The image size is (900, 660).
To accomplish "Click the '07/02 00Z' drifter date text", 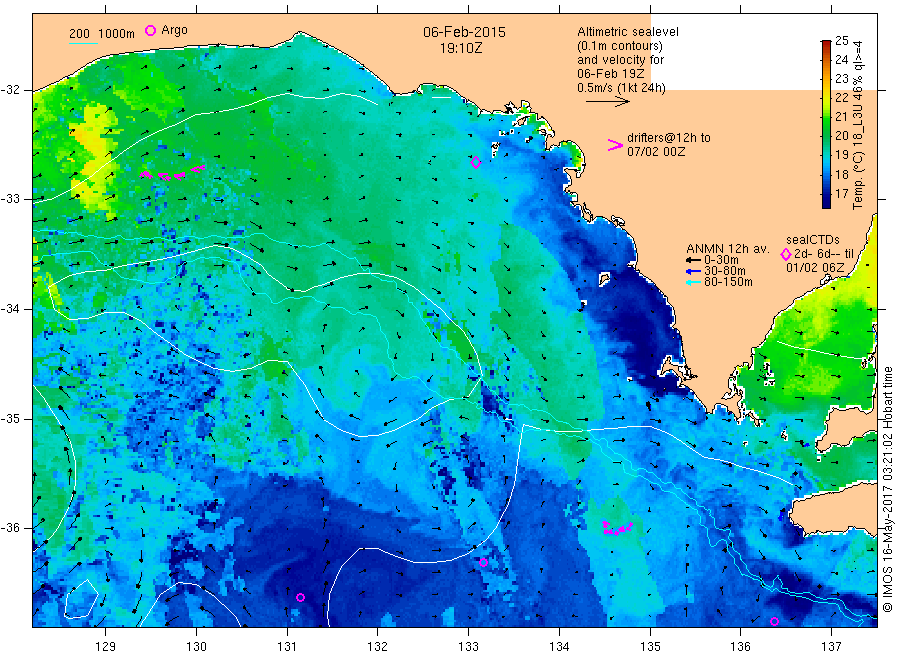I will point(655,152).
